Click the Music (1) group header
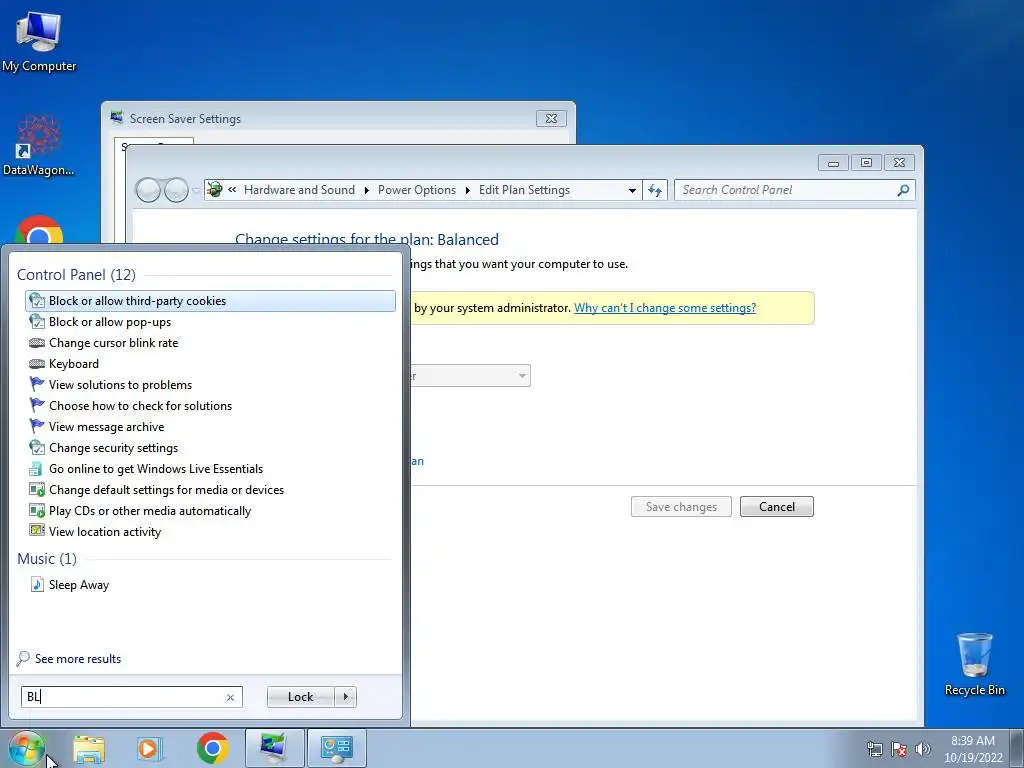This screenshot has height=768, width=1024. (x=47, y=559)
